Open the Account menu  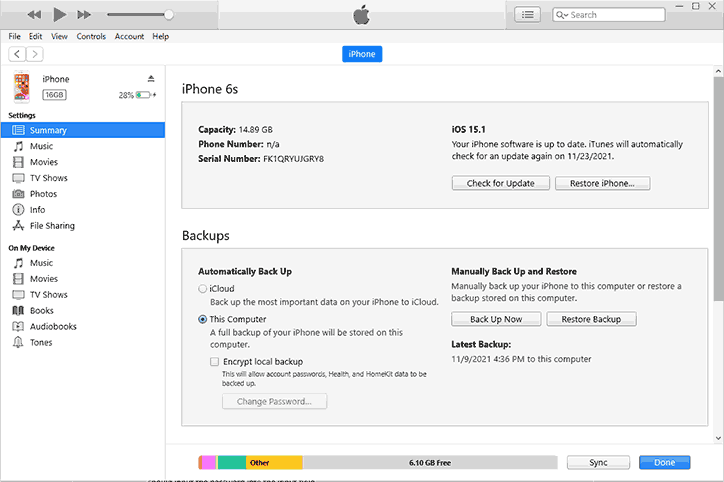click(x=129, y=36)
